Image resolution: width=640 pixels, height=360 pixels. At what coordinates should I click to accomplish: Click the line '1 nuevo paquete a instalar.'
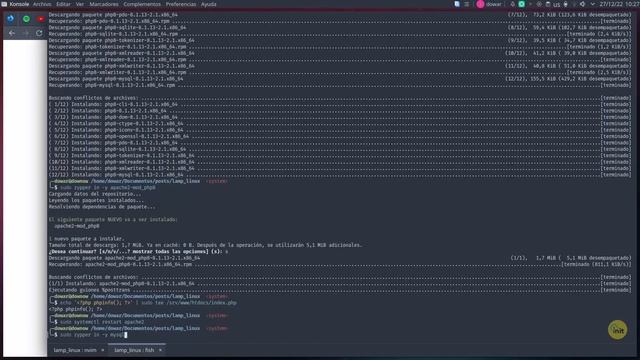coord(87,239)
